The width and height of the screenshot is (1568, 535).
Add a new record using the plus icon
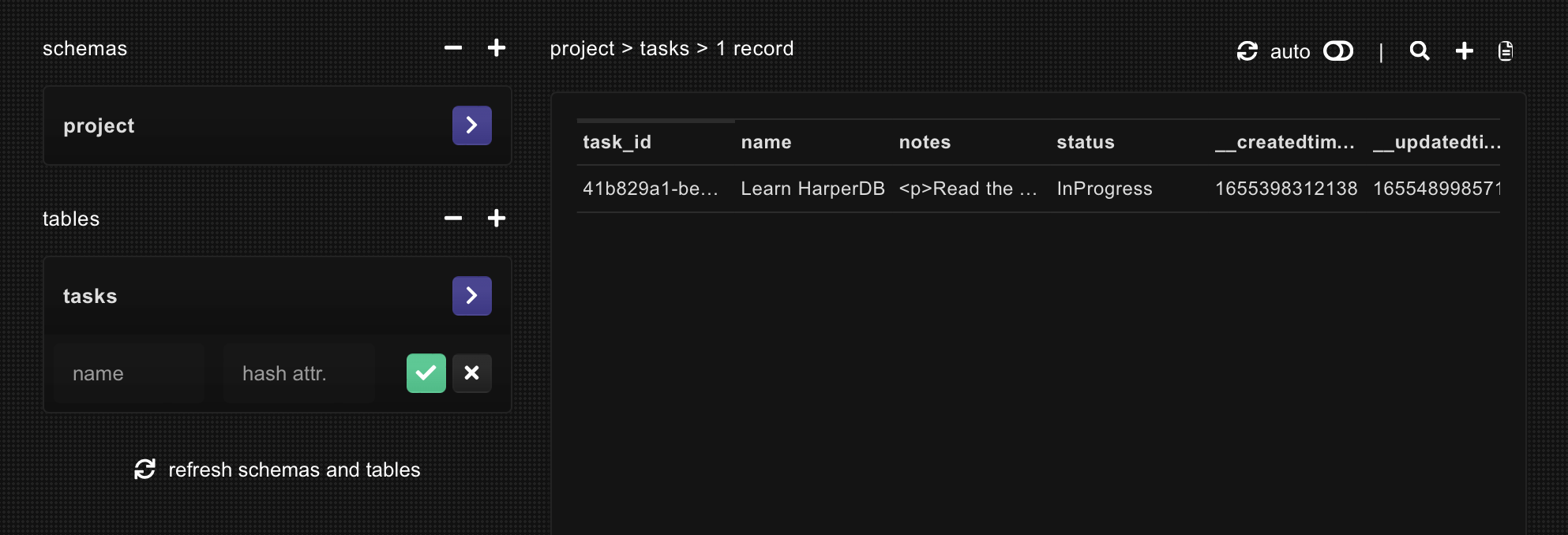click(1464, 51)
